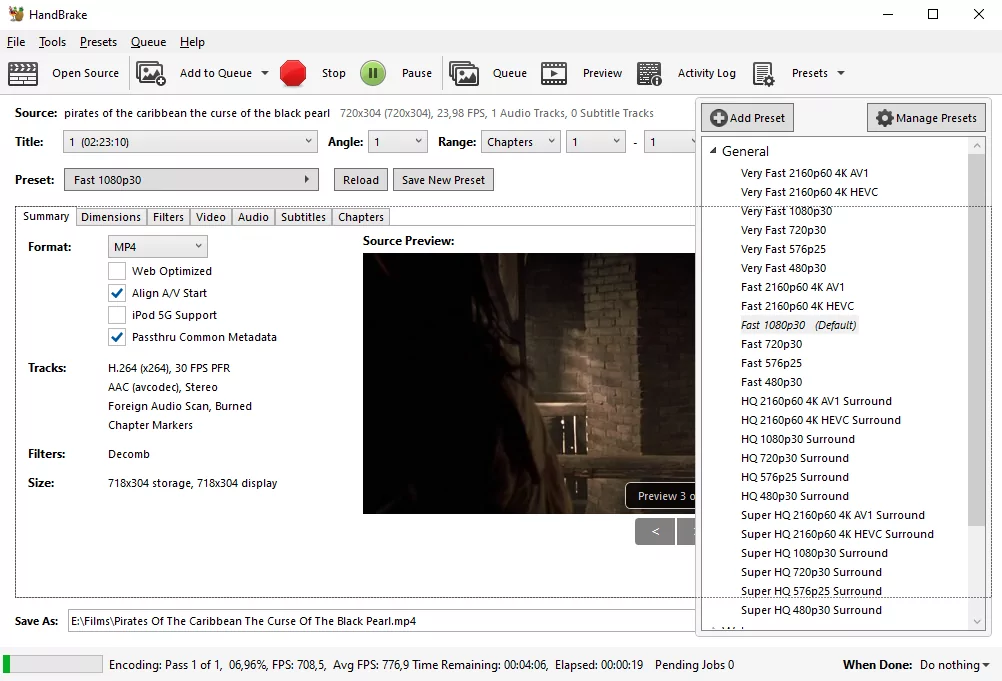Select the Very Fast 720p30 preset
This screenshot has height=681, width=1002.
pyautogui.click(x=783, y=230)
